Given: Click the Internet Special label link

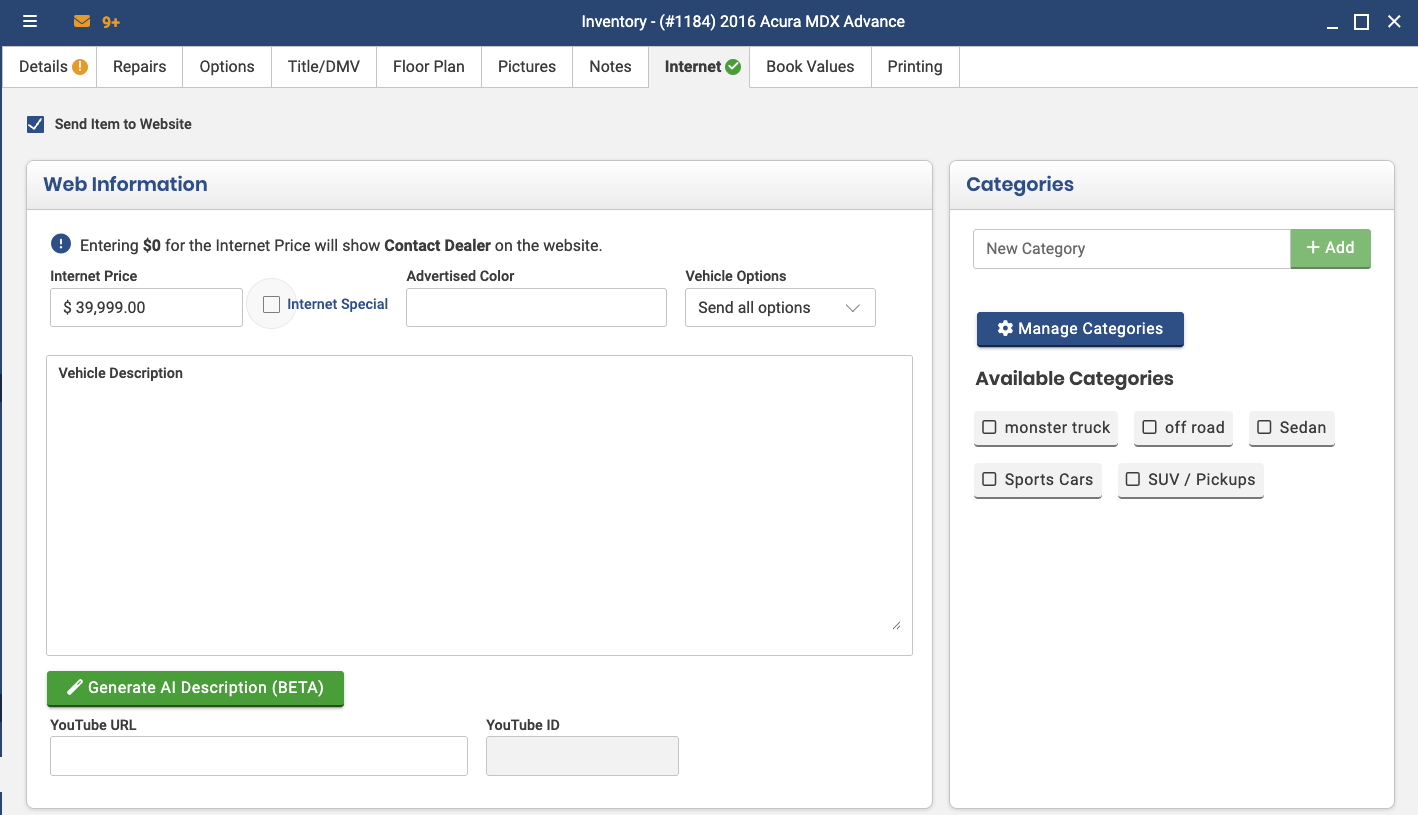Looking at the screenshot, I should tap(337, 305).
